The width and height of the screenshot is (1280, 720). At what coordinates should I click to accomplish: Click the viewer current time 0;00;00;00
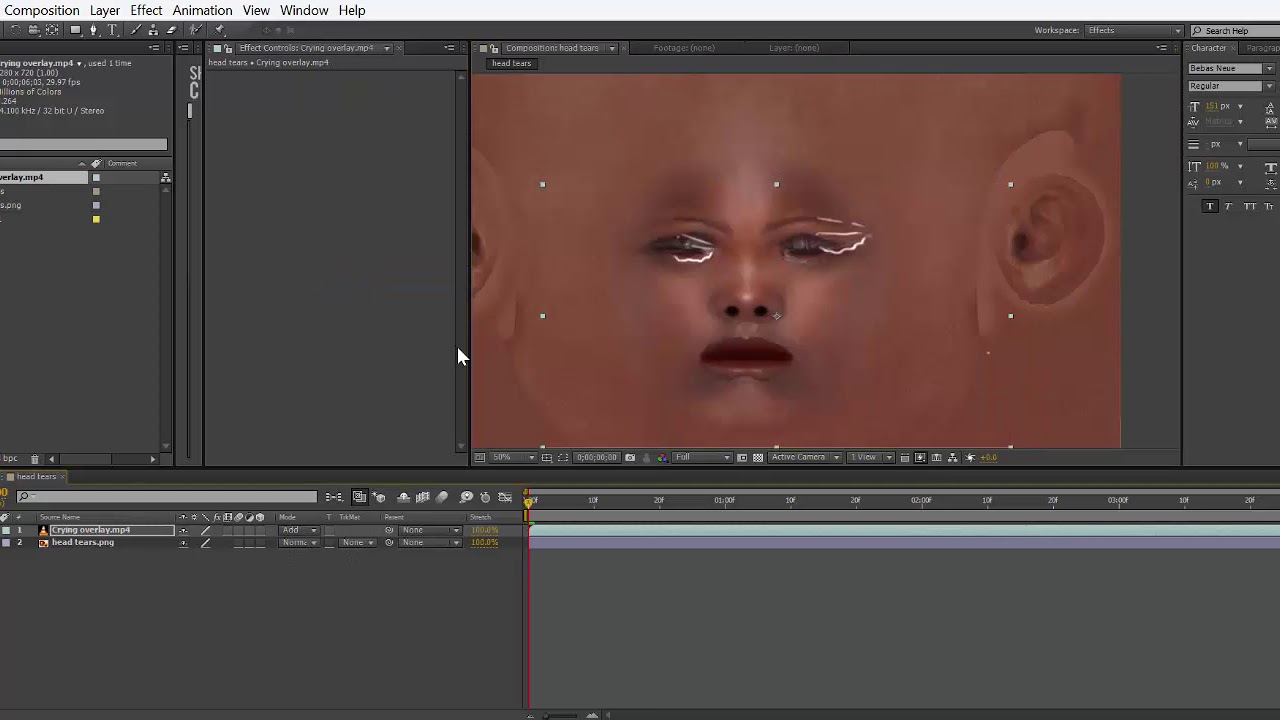coord(597,457)
